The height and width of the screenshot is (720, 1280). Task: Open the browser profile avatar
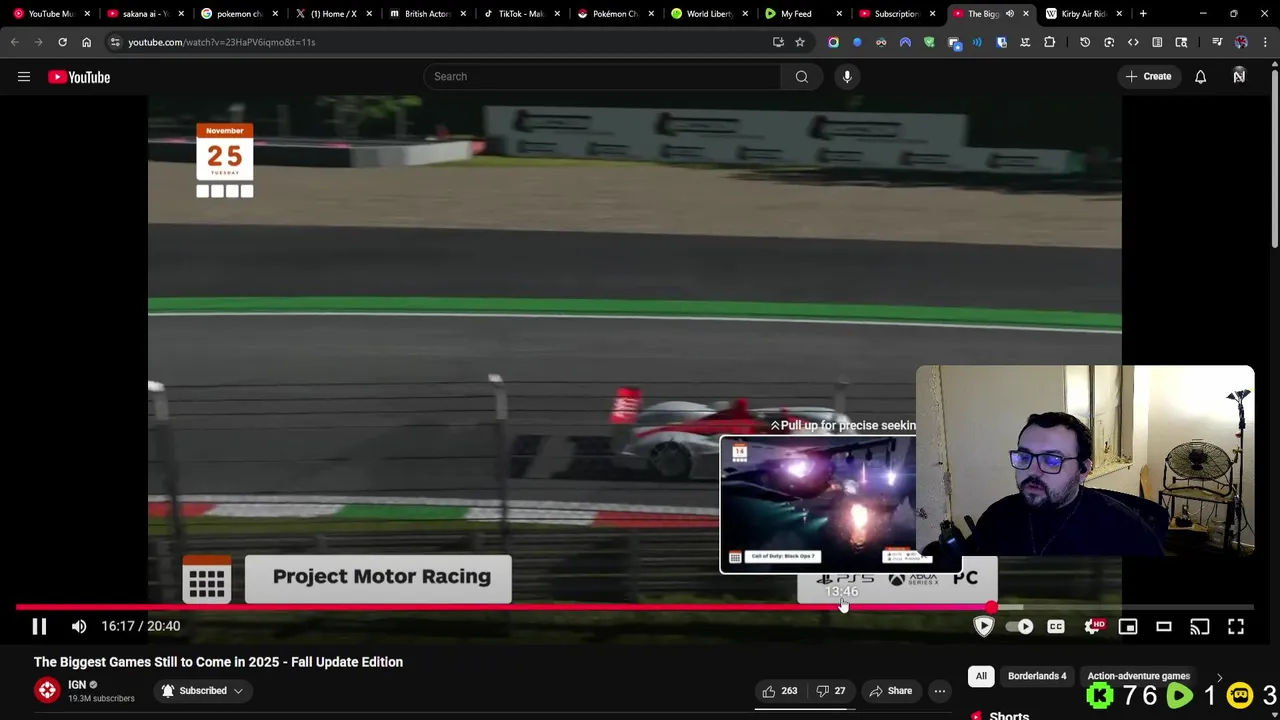[x=1241, y=42]
